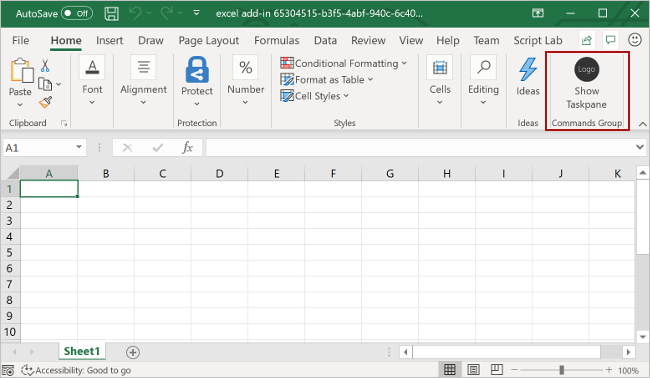This screenshot has height=378, width=650.
Task: Open the Data tab
Action: coord(325,40)
